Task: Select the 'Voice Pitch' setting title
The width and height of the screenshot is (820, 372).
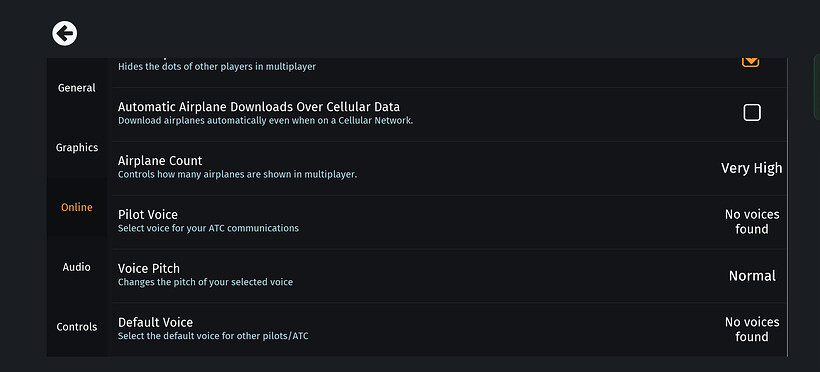Action: click(x=149, y=268)
